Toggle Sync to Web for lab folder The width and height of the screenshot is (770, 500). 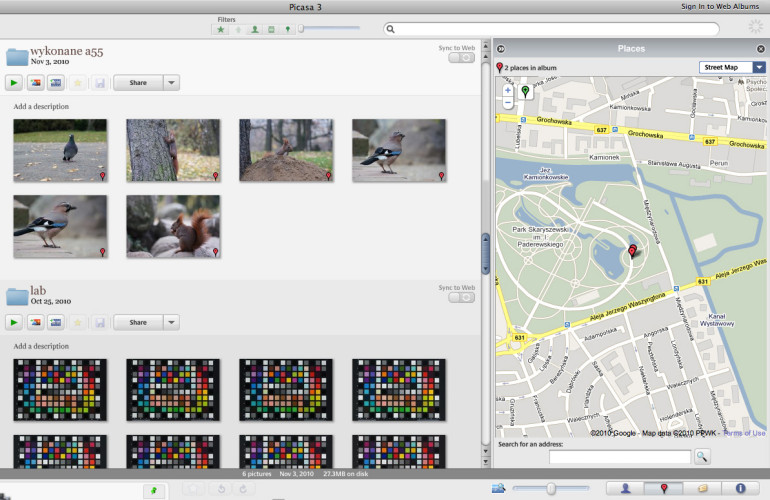(x=462, y=297)
